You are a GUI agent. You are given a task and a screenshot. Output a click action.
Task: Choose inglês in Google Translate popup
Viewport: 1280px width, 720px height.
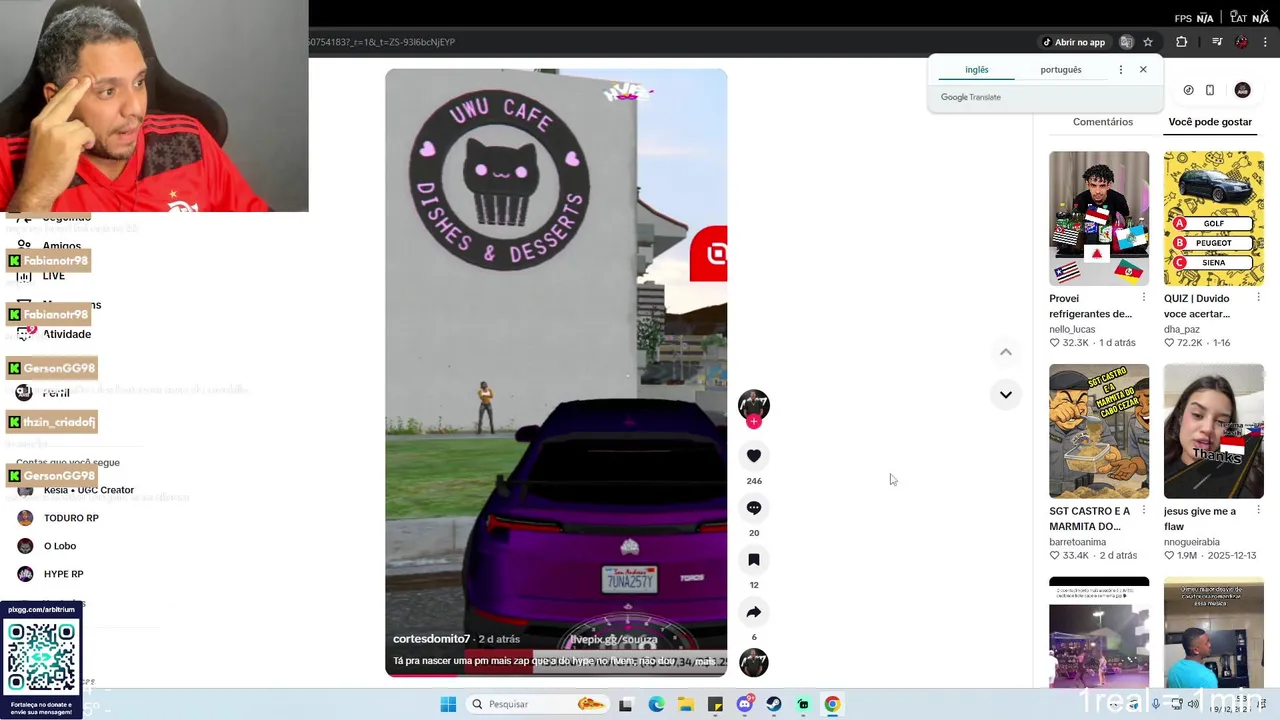tap(977, 70)
